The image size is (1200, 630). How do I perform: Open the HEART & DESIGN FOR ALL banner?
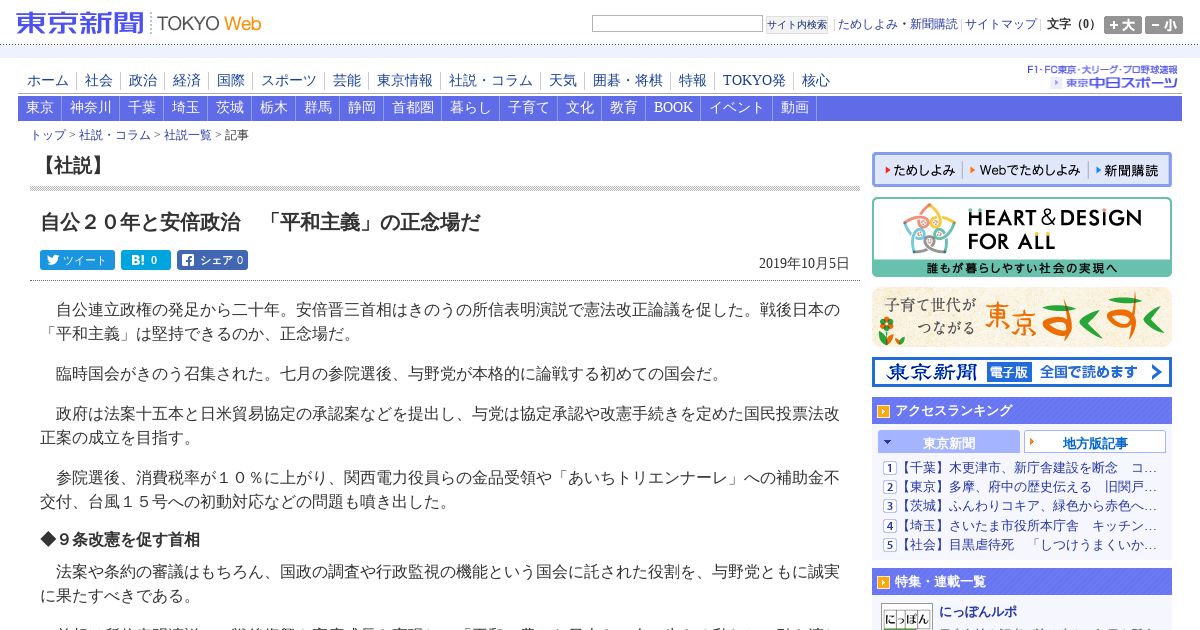pyautogui.click(x=1022, y=237)
